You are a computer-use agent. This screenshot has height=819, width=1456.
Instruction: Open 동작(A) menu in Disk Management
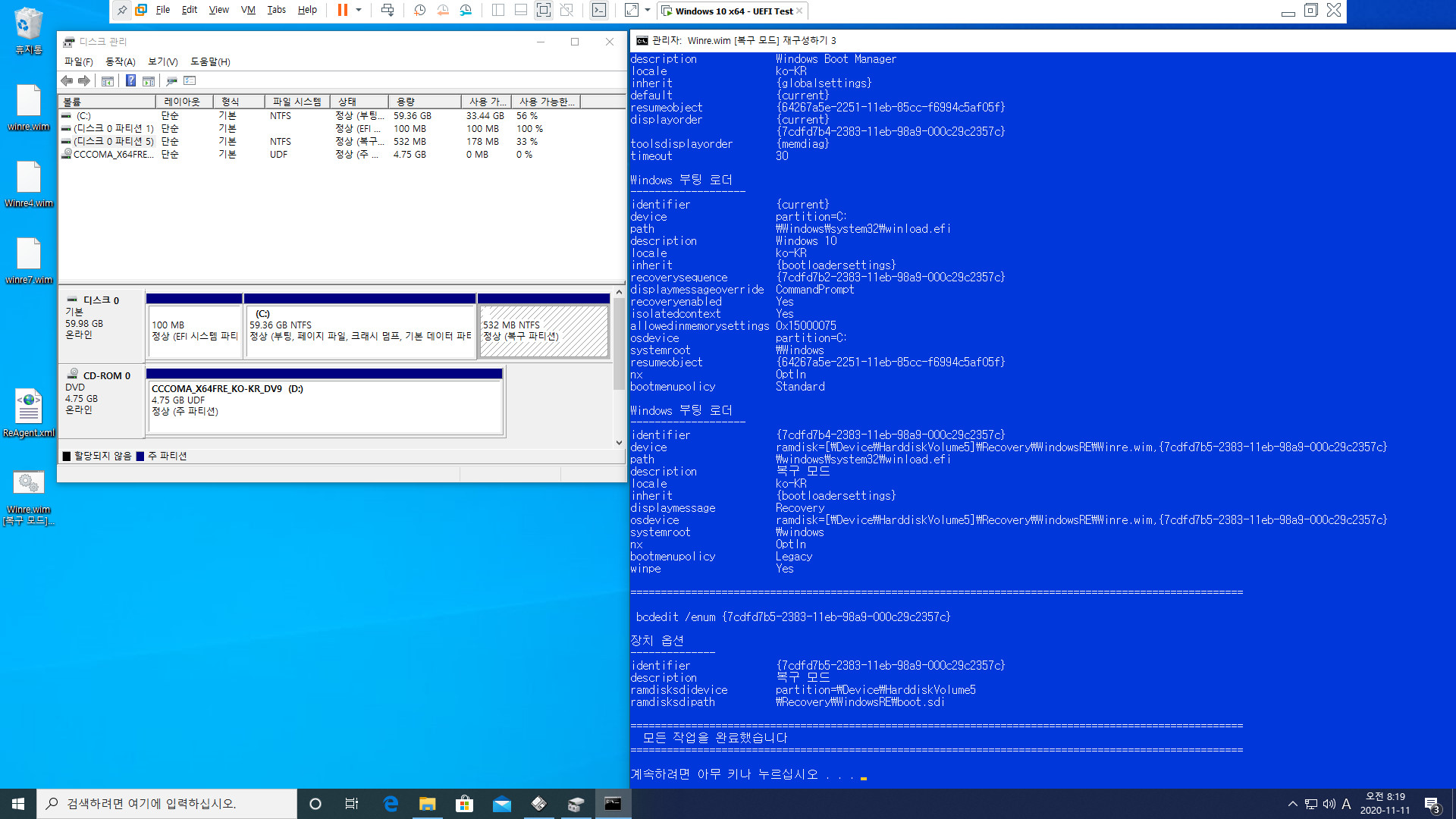[x=121, y=61]
